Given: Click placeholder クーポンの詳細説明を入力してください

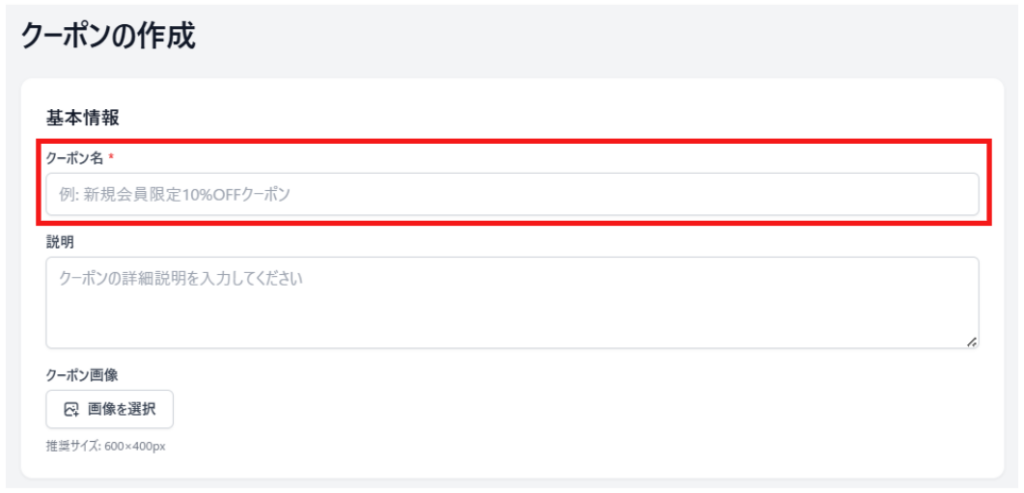Looking at the screenshot, I should (x=181, y=278).
